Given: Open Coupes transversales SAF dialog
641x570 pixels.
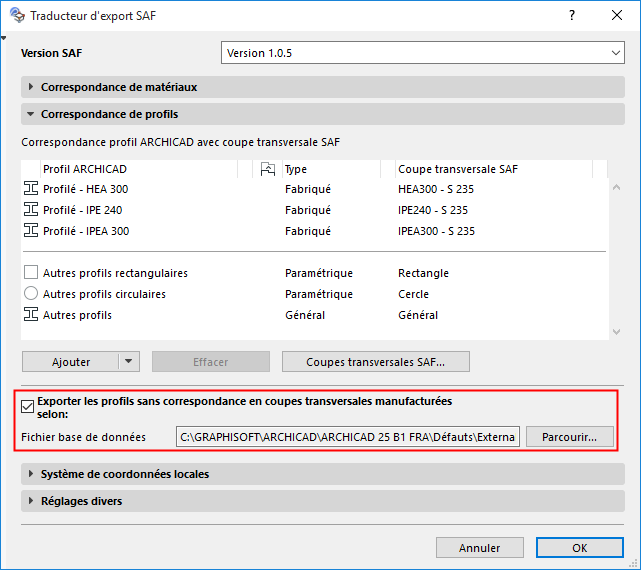Looking at the screenshot, I should (x=376, y=361).
